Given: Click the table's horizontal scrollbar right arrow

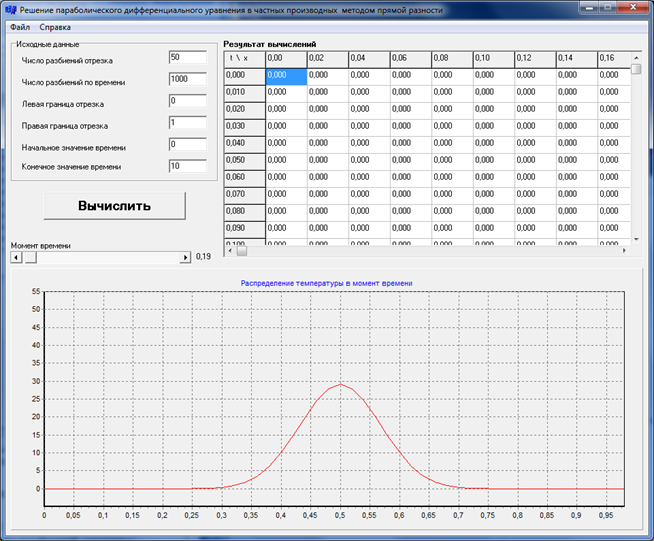Looking at the screenshot, I should click(624, 250).
